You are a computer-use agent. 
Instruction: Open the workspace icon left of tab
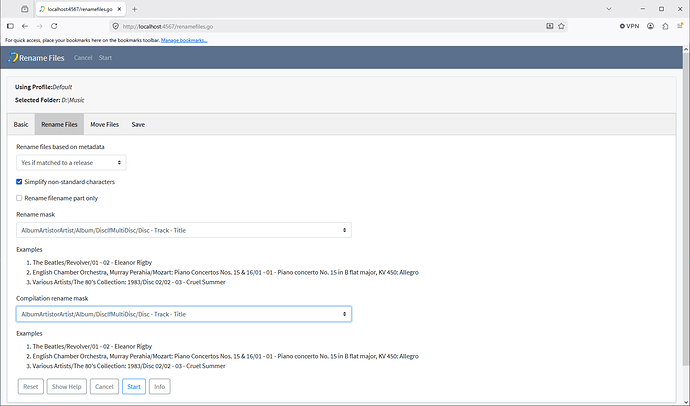(25, 9)
